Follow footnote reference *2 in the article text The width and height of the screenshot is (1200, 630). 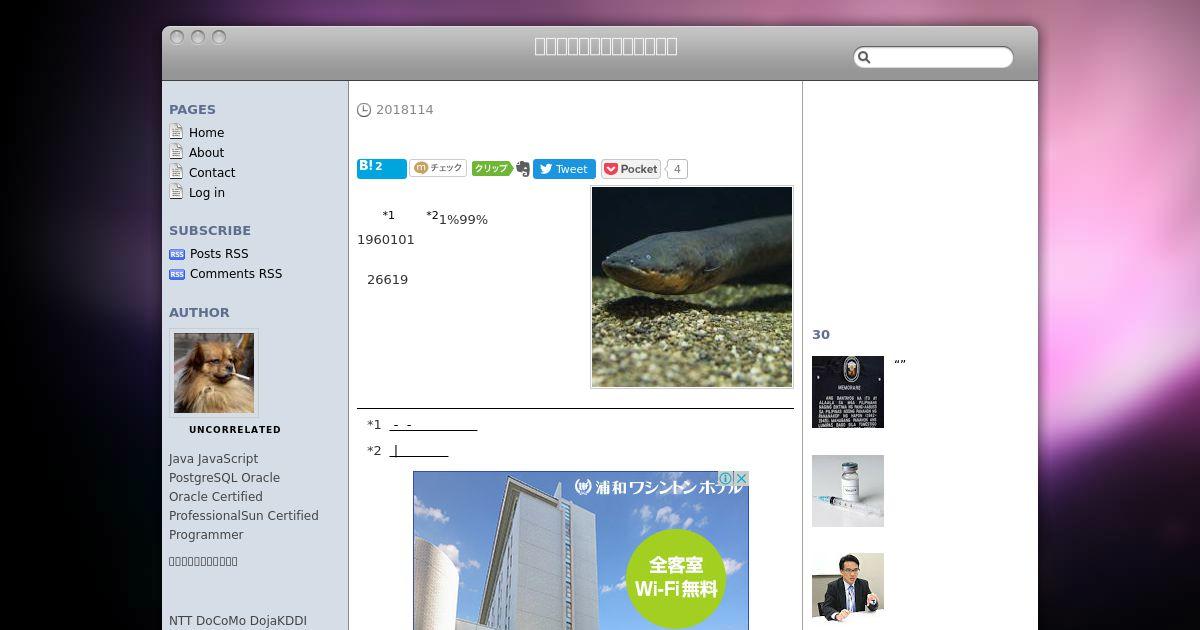432,215
